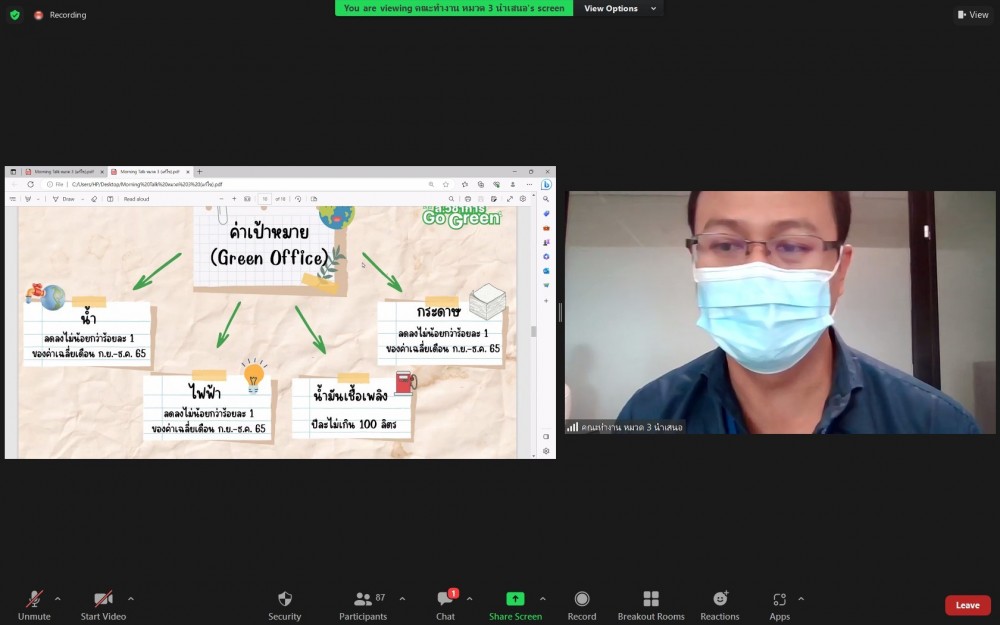This screenshot has height=625, width=1000.
Task: Open browser sidebar settings gear
Action: point(546,451)
